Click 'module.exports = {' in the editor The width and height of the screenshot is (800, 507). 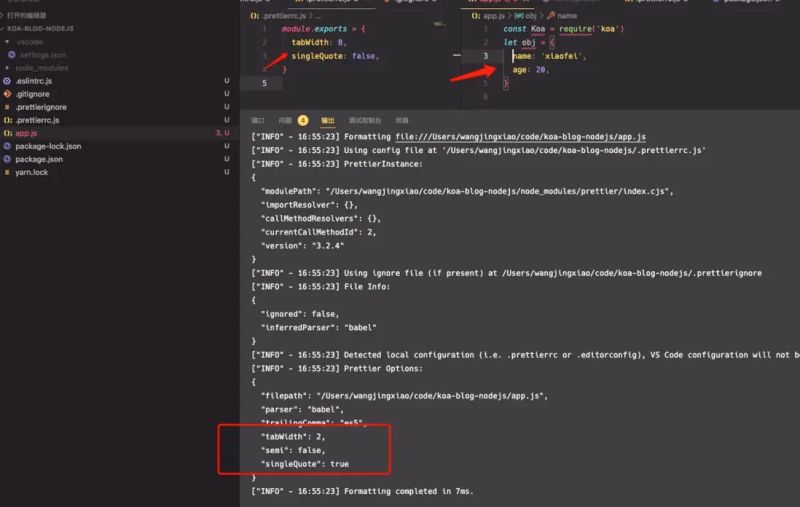[323, 29]
